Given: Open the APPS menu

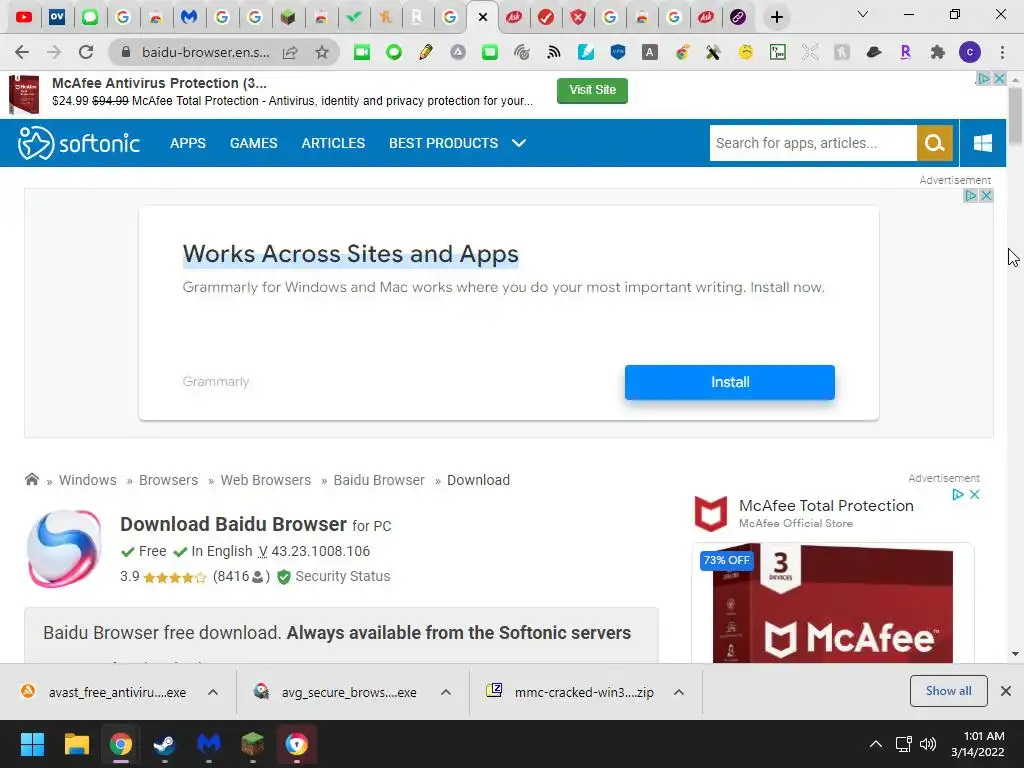Looking at the screenshot, I should pos(187,143).
